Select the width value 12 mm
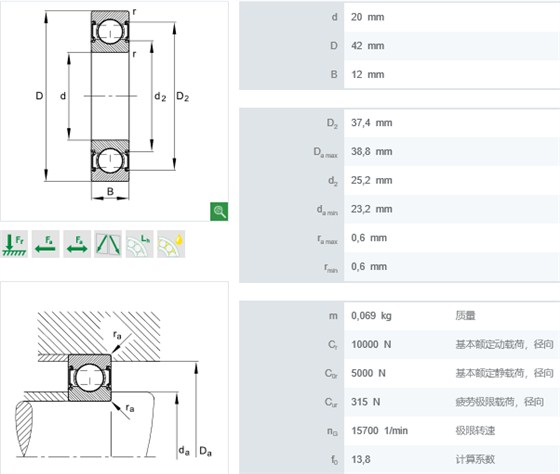 368,74
